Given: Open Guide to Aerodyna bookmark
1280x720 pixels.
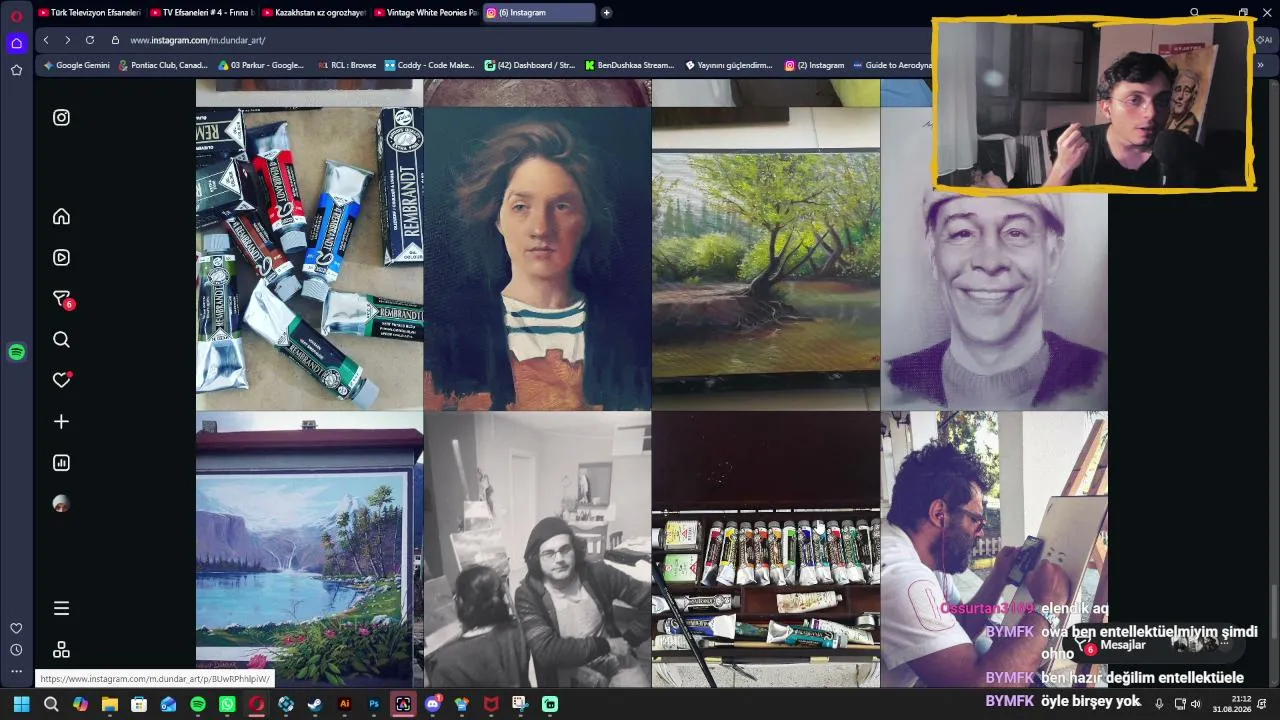Looking at the screenshot, I should (x=892, y=65).
